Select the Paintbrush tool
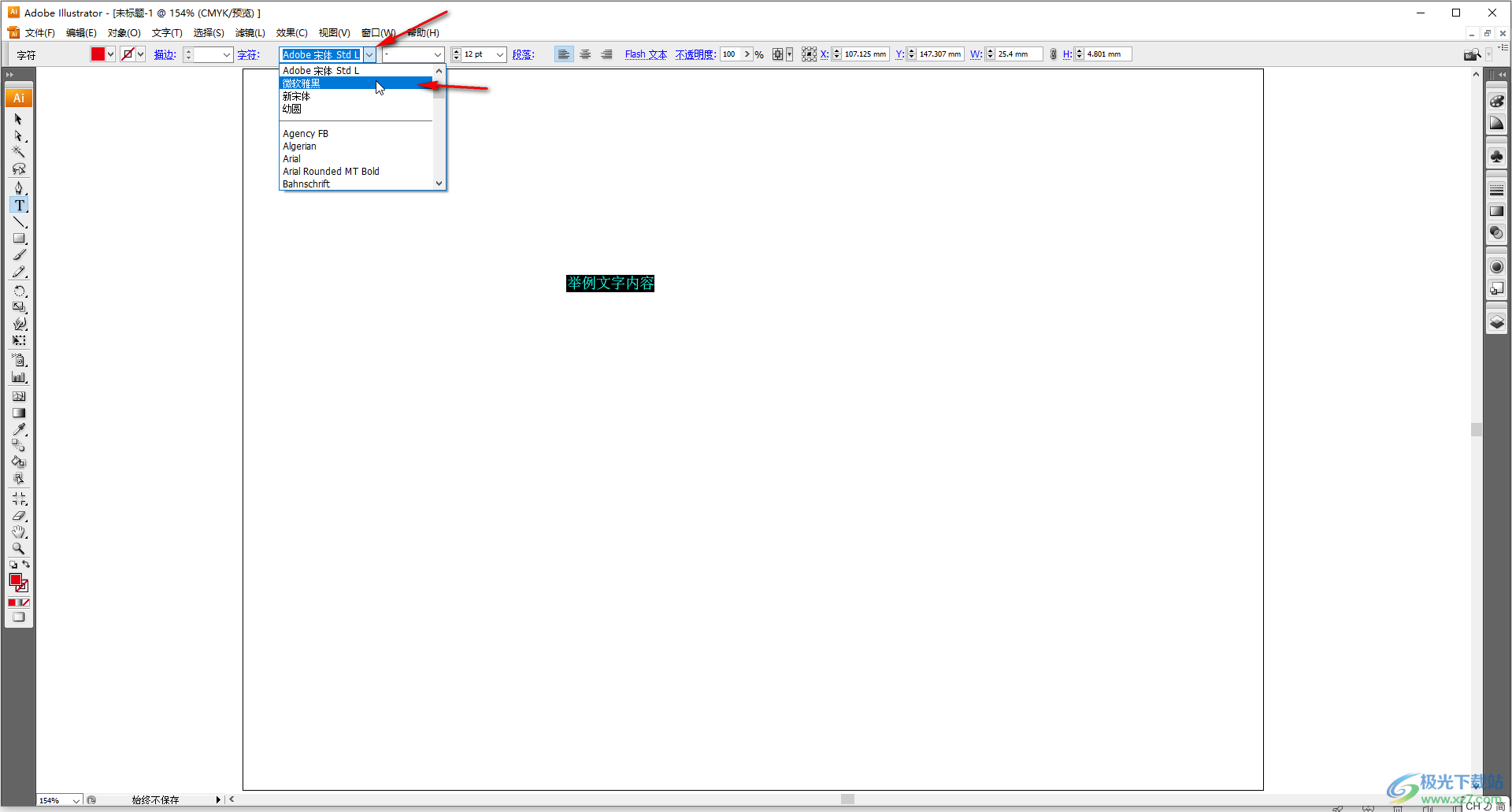This screenshot has width=1512, height=812. click(x=19, y=255)
